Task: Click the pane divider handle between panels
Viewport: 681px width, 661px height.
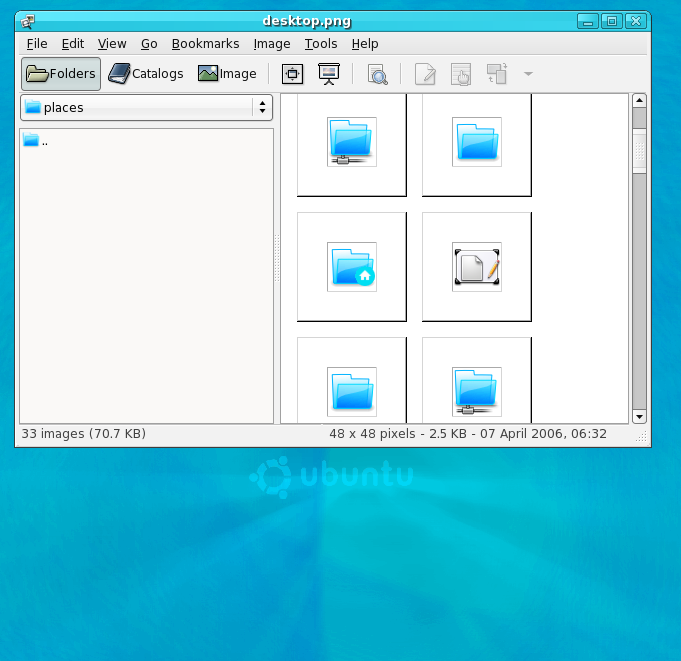Action: 277,258
